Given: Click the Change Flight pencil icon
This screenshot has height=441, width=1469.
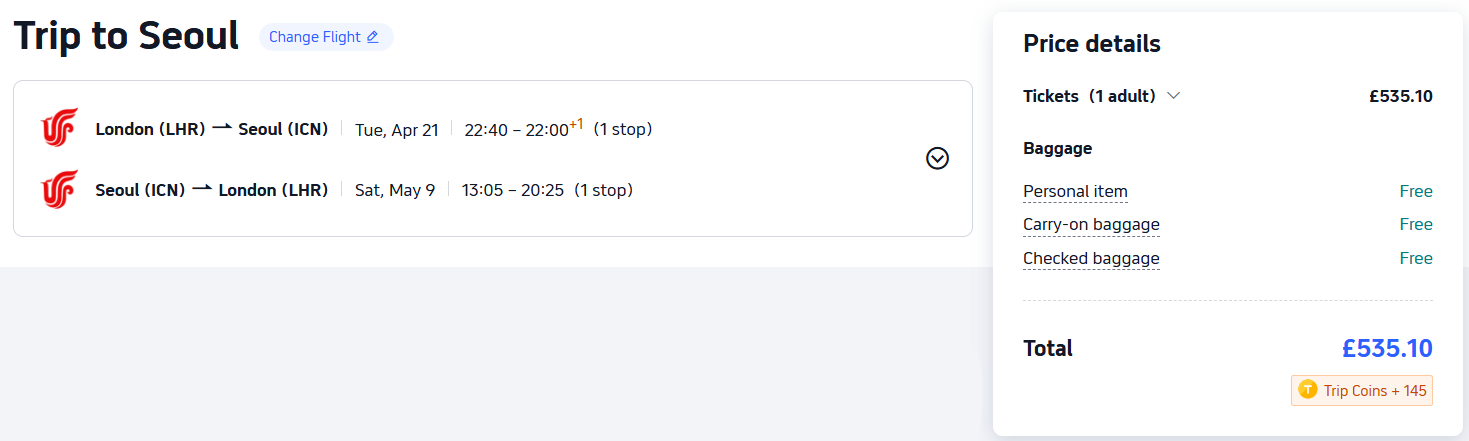Looking at the screenshot, I should click(x=373, y=37).
